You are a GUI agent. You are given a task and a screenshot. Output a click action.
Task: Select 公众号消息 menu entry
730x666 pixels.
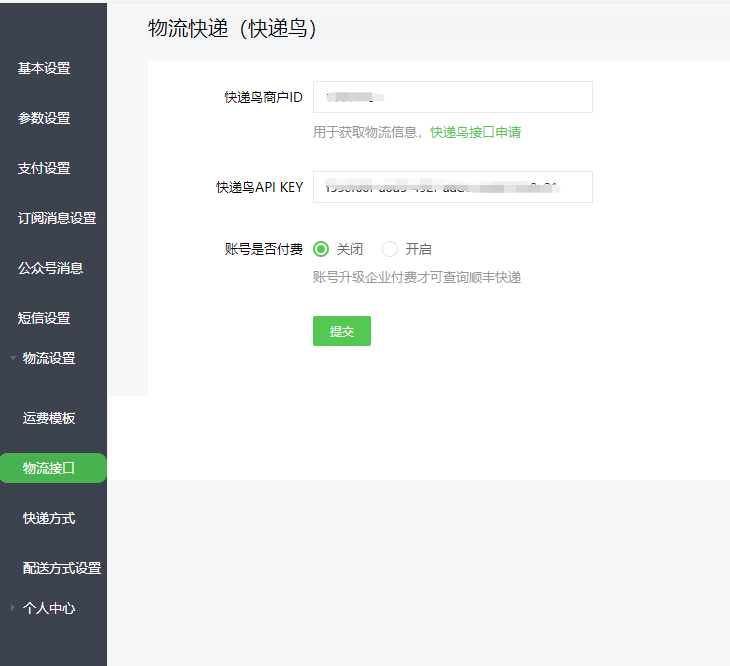click(x=50, y=268)
